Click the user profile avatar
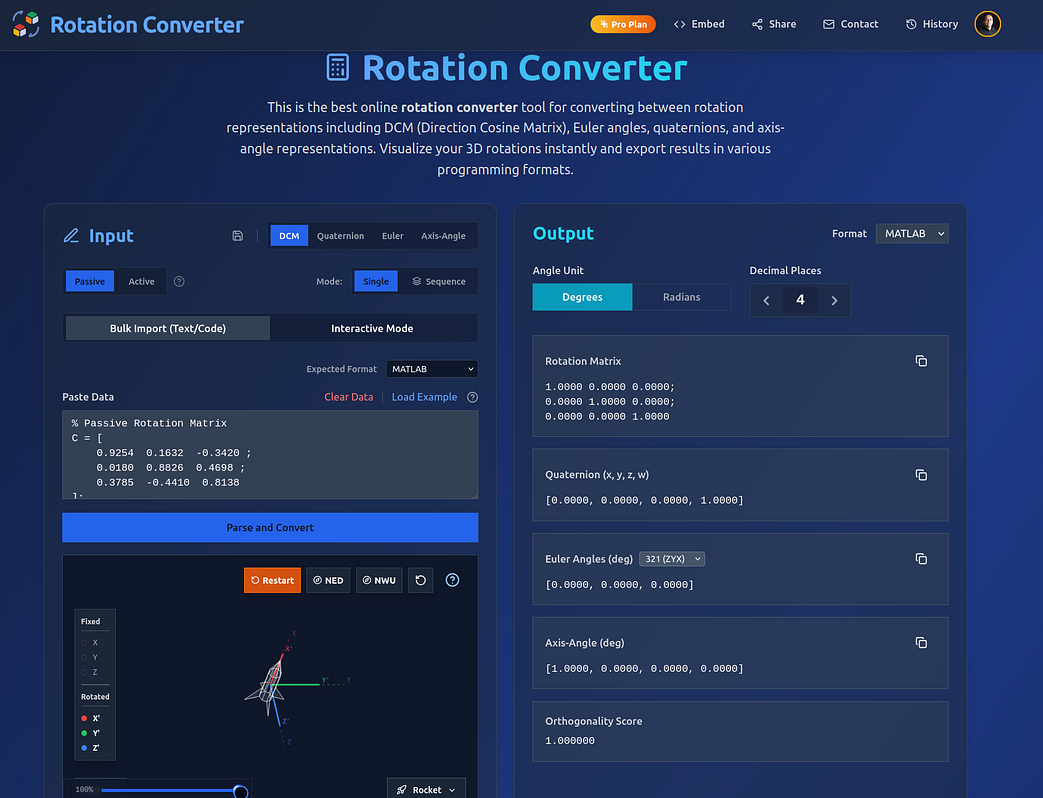Viewport: 1043px width, 798px height. tap(987, 24)
